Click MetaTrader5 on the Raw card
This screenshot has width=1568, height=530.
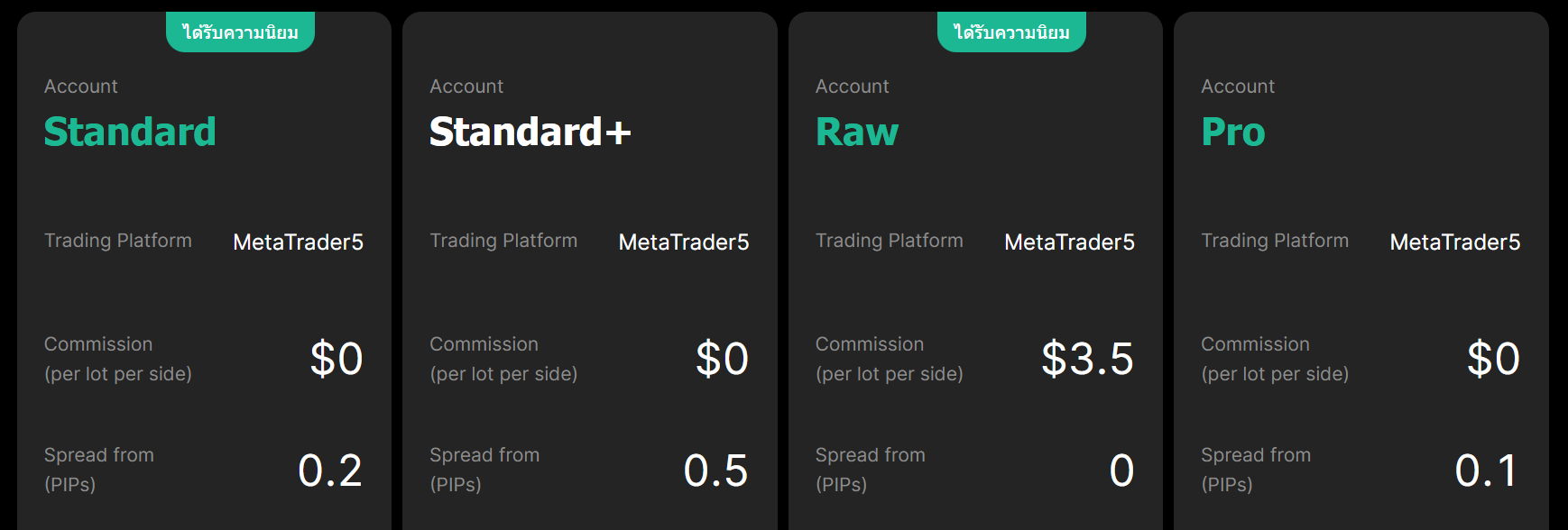pos(1070,242)
